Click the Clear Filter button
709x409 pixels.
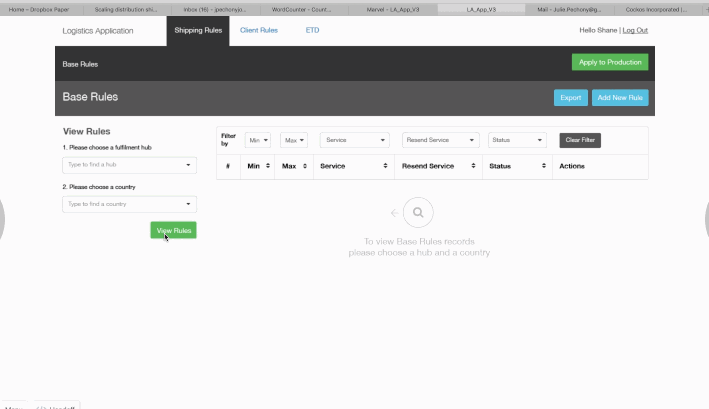(x=580, y=140)
